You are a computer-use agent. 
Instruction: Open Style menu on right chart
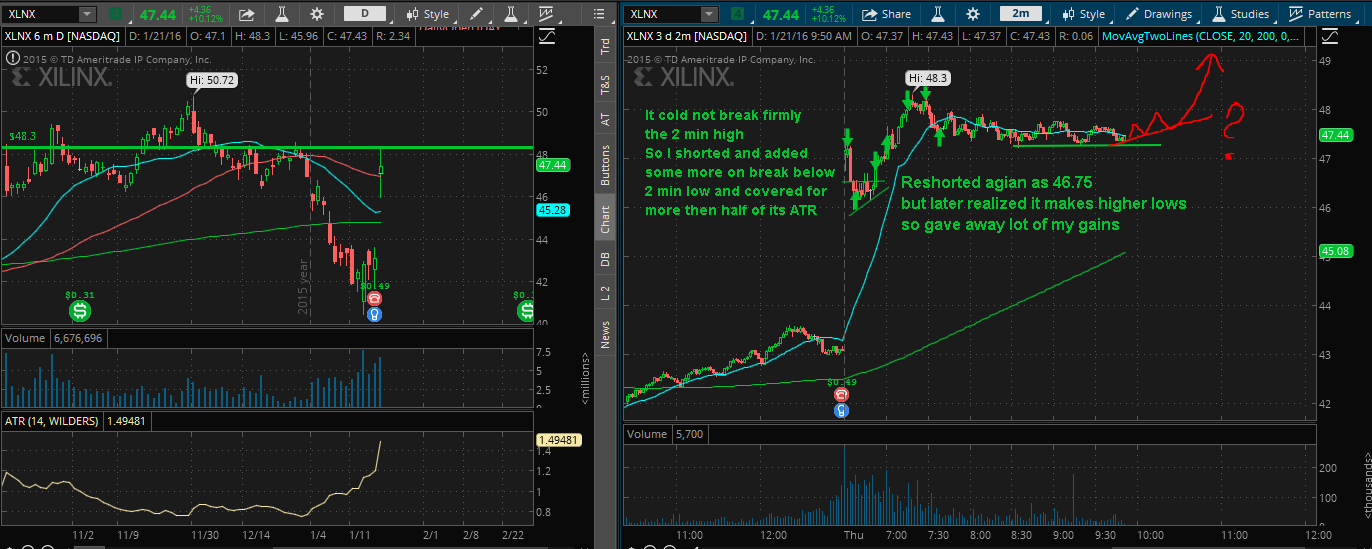point(1083,14)
